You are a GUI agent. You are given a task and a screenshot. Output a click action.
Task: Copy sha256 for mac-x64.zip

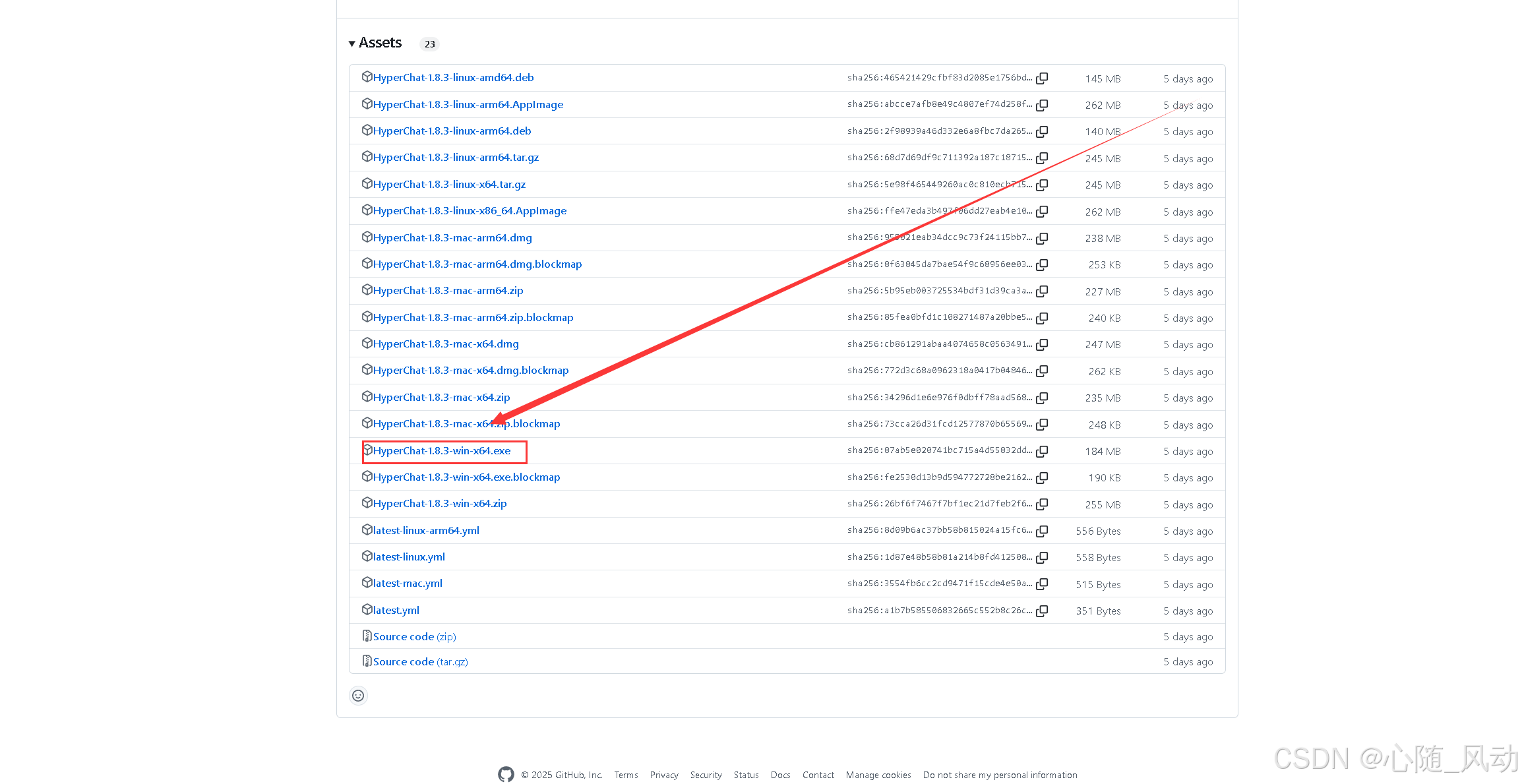pos(1042,398)
